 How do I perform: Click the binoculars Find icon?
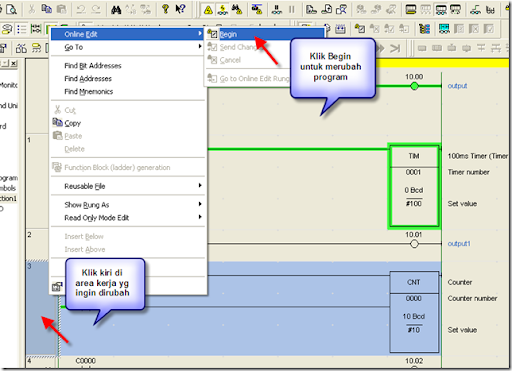[x=116, y=10]
